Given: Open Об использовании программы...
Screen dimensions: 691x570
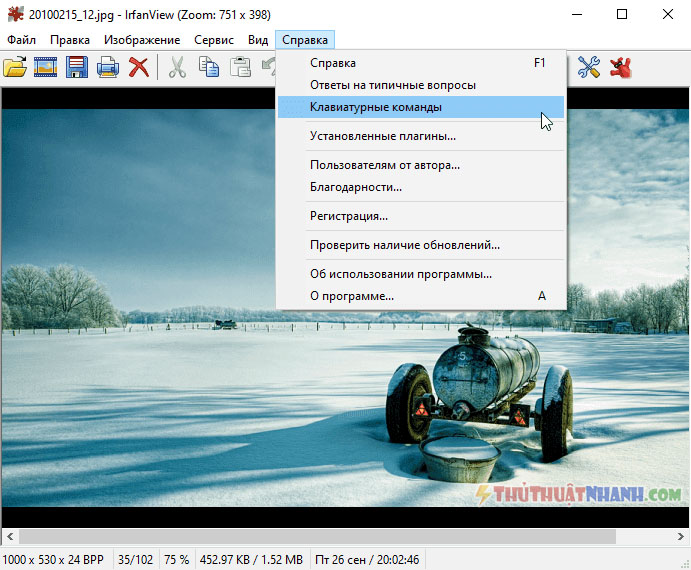Looking at the screenshot, I should tap(421, 274).
